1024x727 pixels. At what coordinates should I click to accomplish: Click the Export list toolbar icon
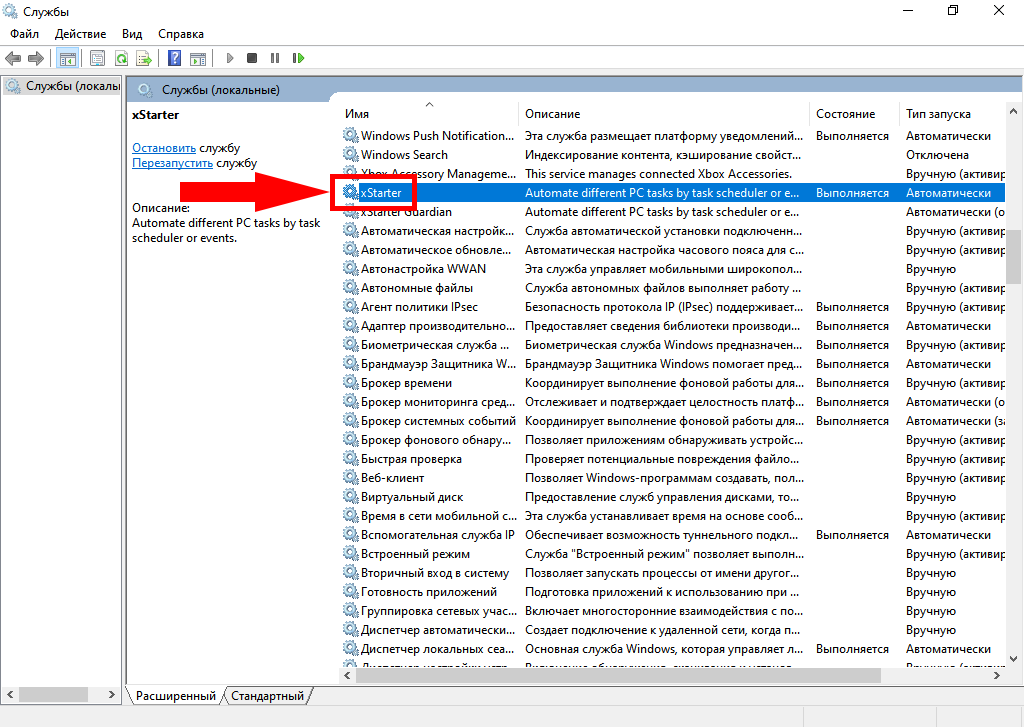144,59
